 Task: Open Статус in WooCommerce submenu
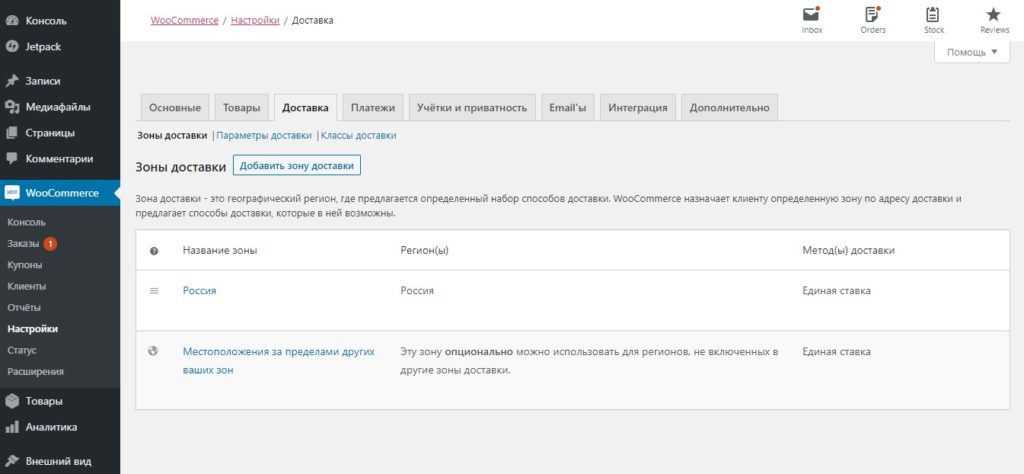pos(22,350)
